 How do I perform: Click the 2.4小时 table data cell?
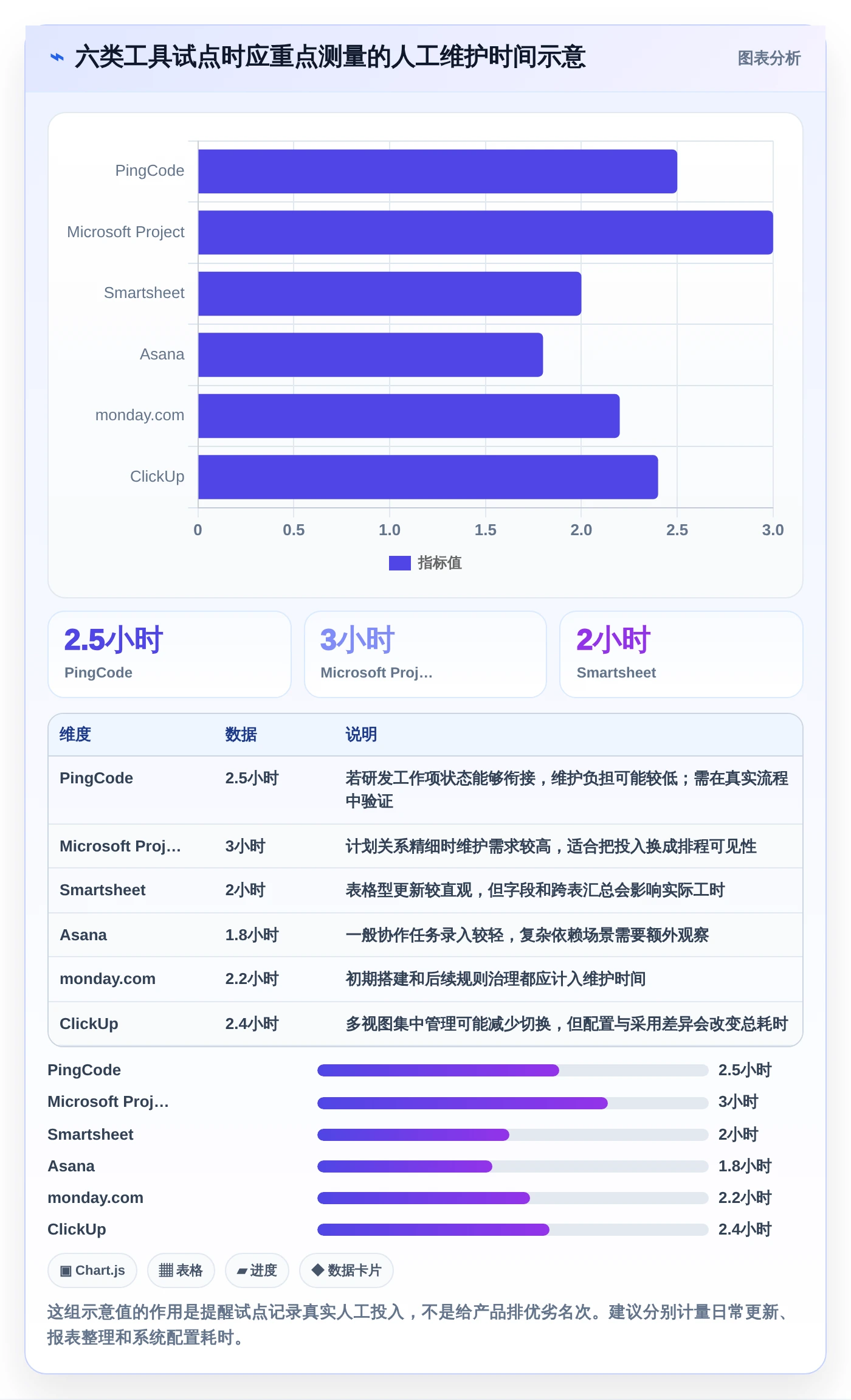tap(252, 1024)
